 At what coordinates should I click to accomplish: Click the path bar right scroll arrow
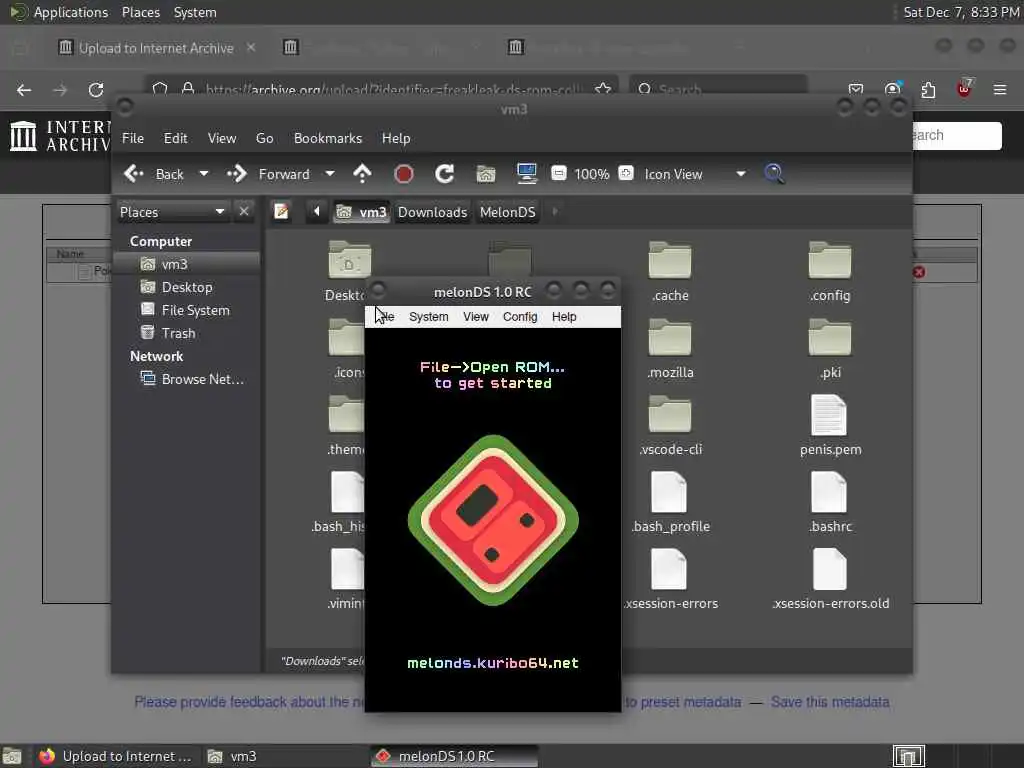pyautogui.click(x=555, y=212)
